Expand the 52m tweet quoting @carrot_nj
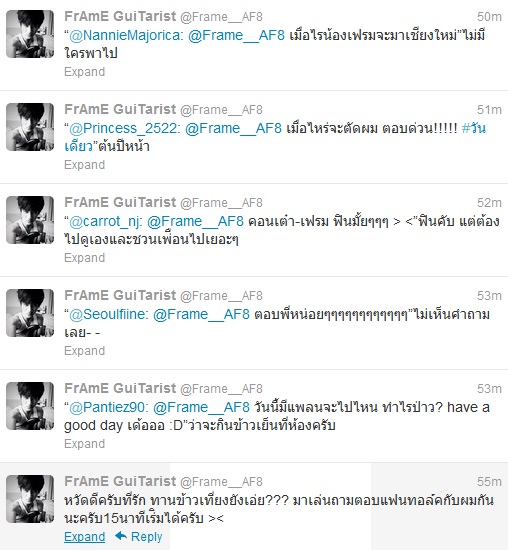The height and width of the screenshot is (550, 508). click(x=85, y=258)
